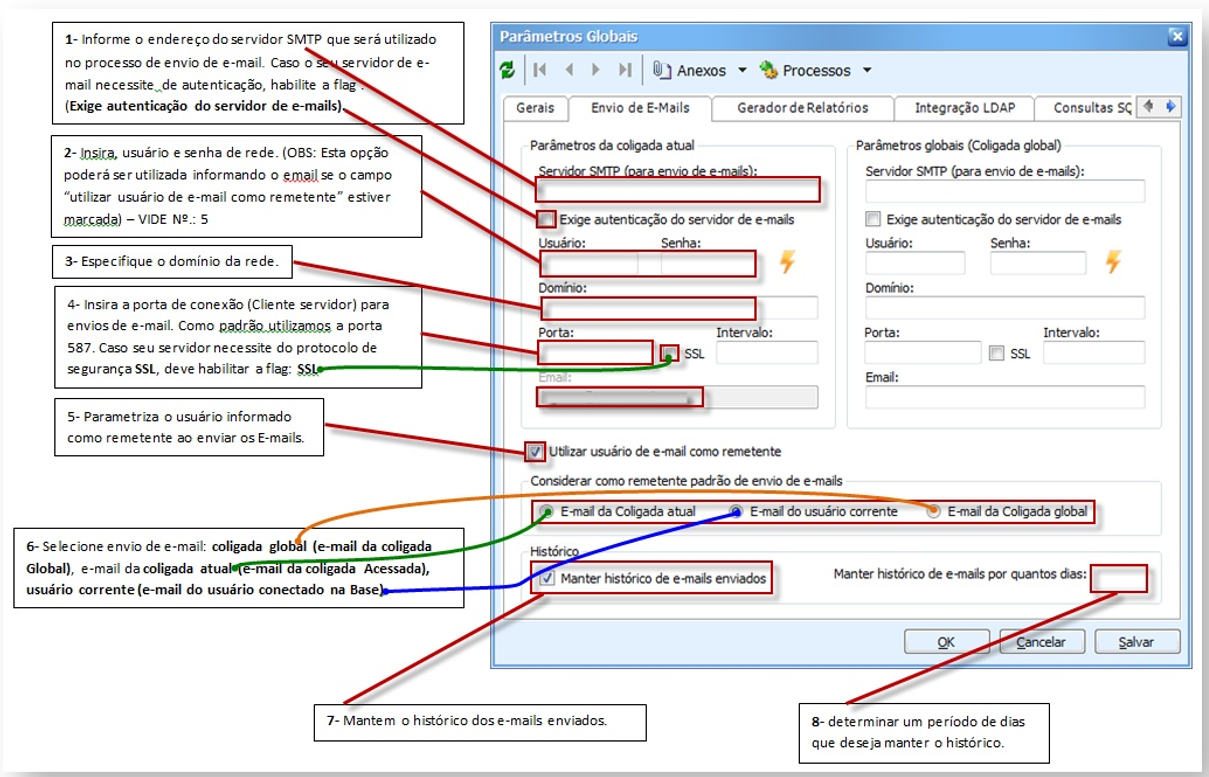Open the Gerador de Relatórios tab
This screenshot has height=777, width=1209.
803,107
